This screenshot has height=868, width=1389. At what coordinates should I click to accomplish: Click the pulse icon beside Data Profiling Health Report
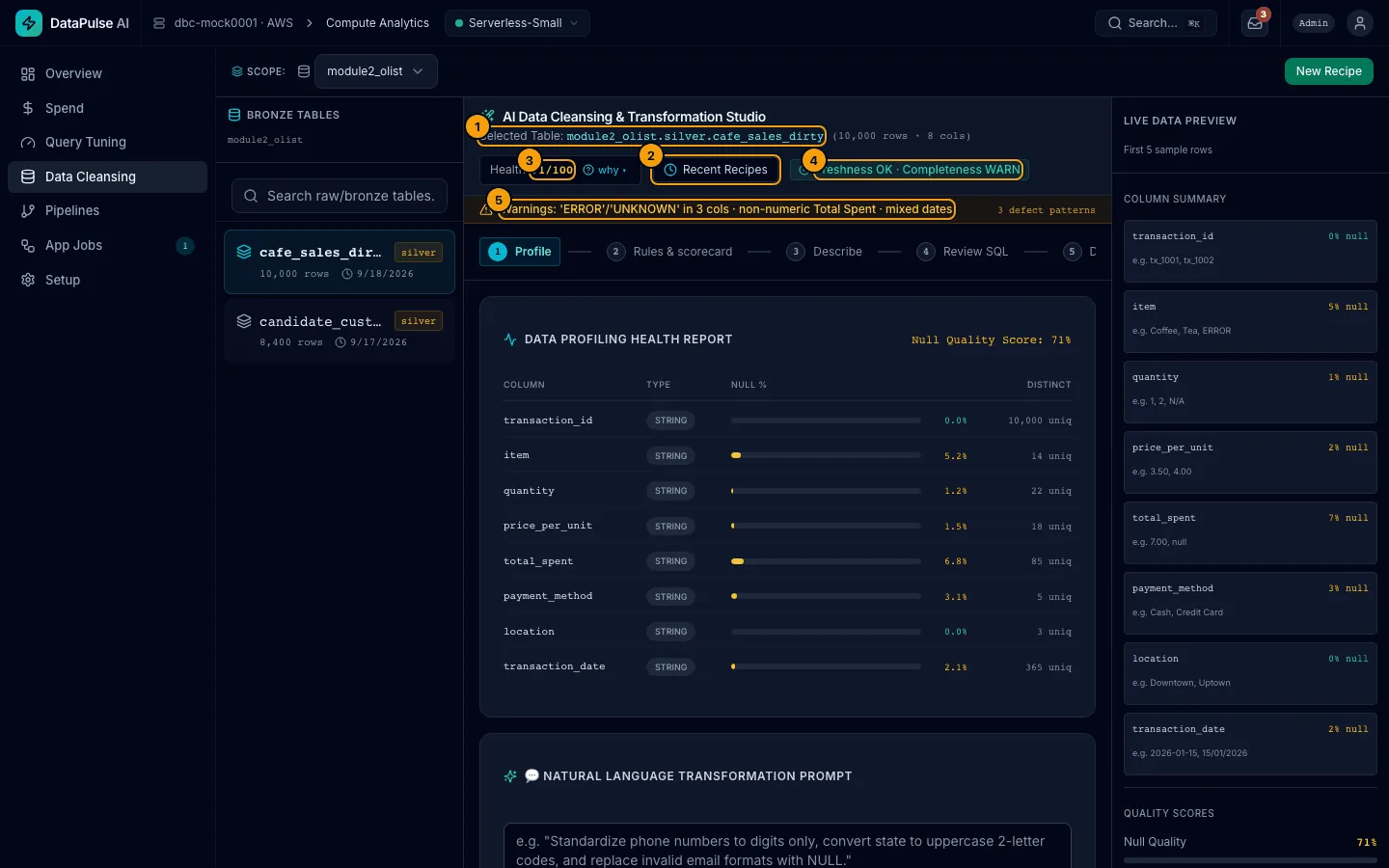[510, 339]
